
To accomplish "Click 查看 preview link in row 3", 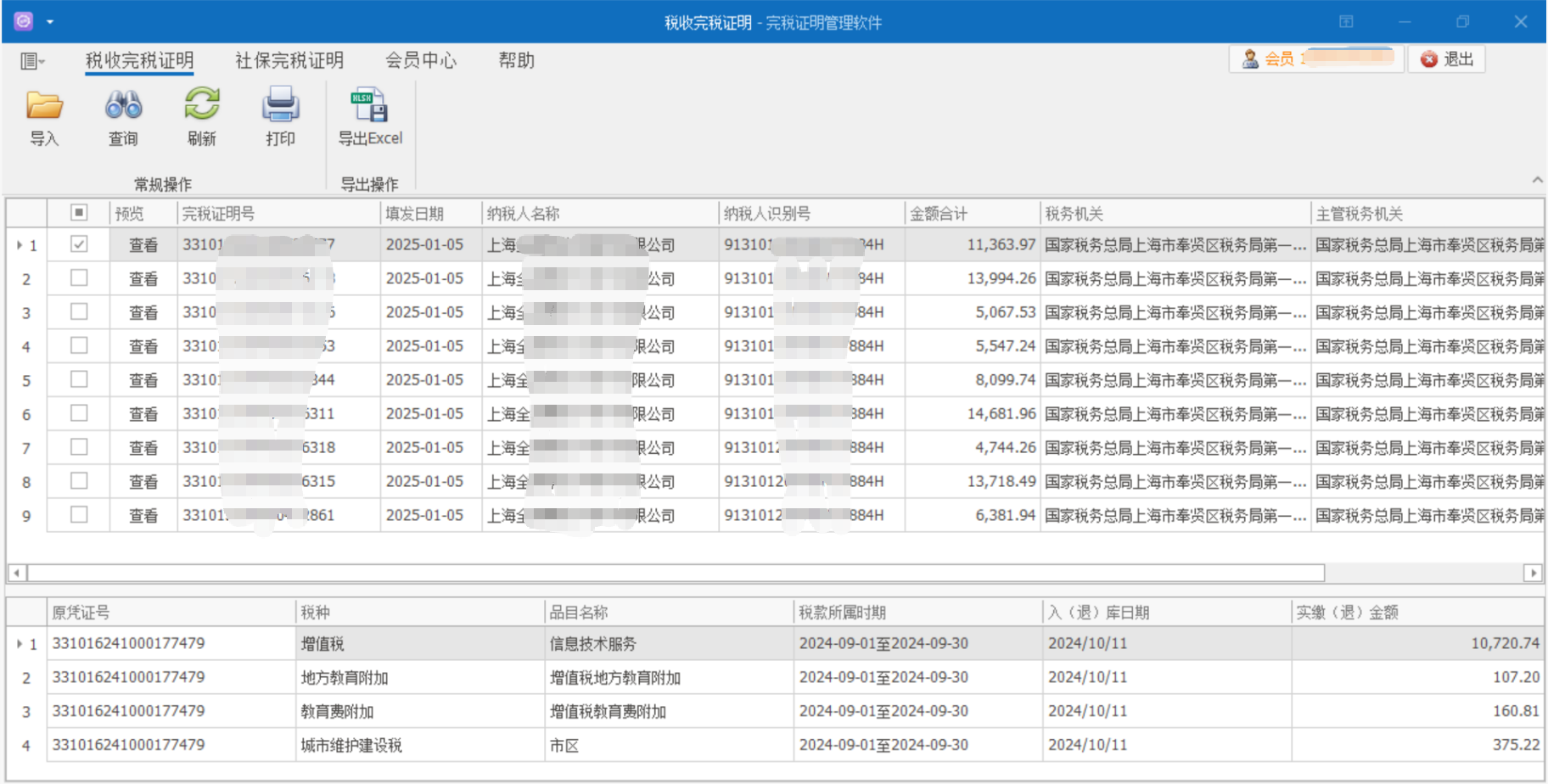I will [x=143, y=312].
